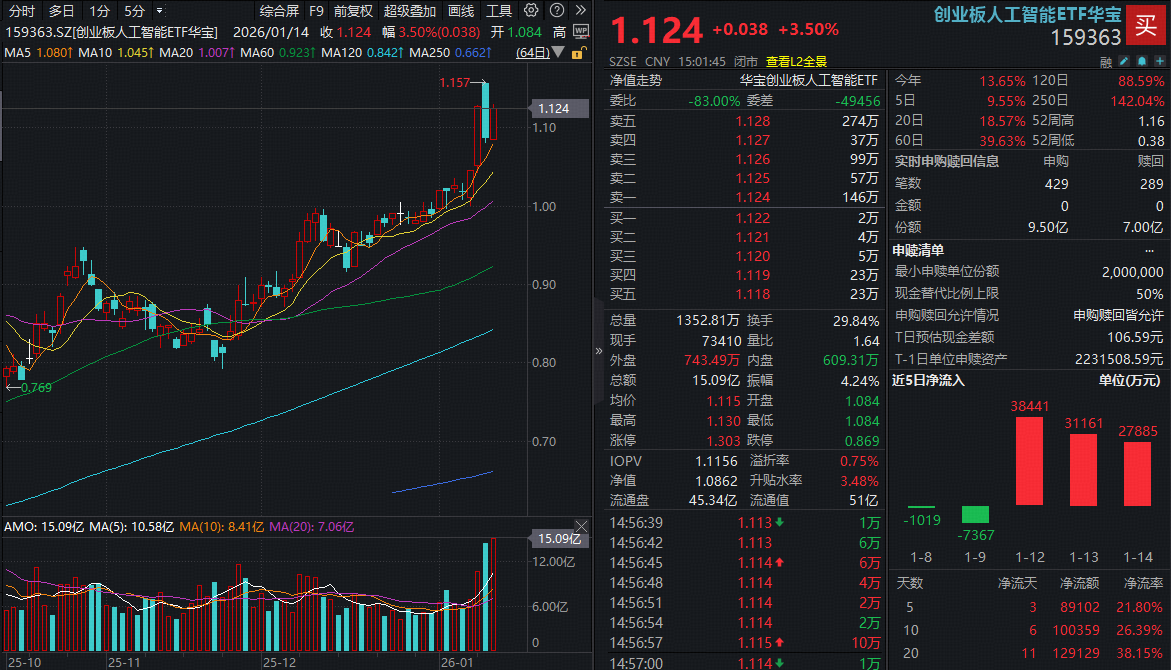Select the 融 margin icon
Image resolution: width=1171 pixels, height=670 pixels.
point(1106,61)
